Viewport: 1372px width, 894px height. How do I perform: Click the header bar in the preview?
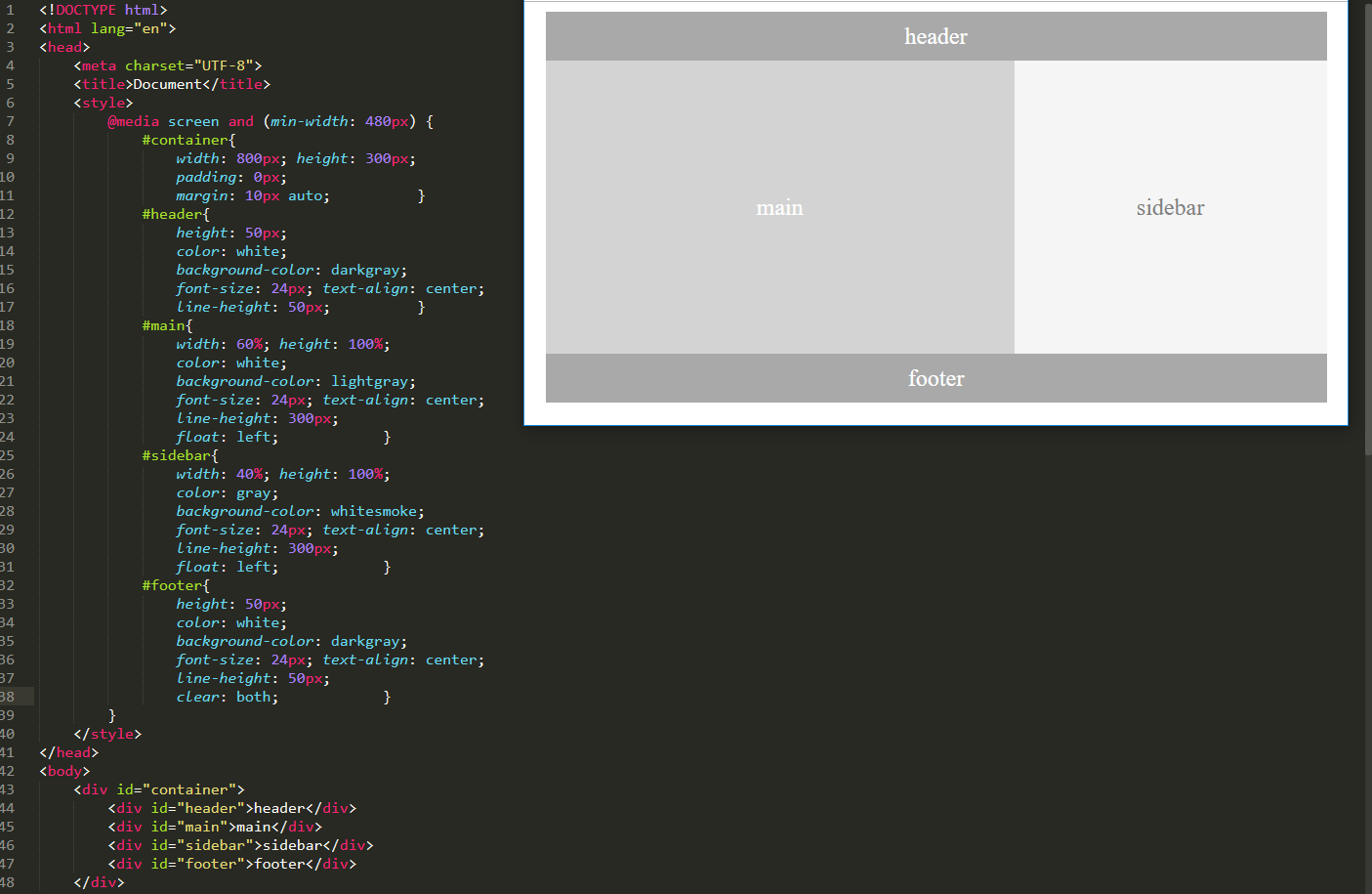[x=935, y=36]
